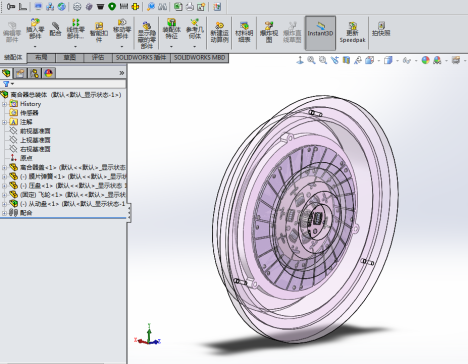The image size is (468, 364).
Task: Open the ConfigurationManager panel tab
Action: (x=34, y=73)
